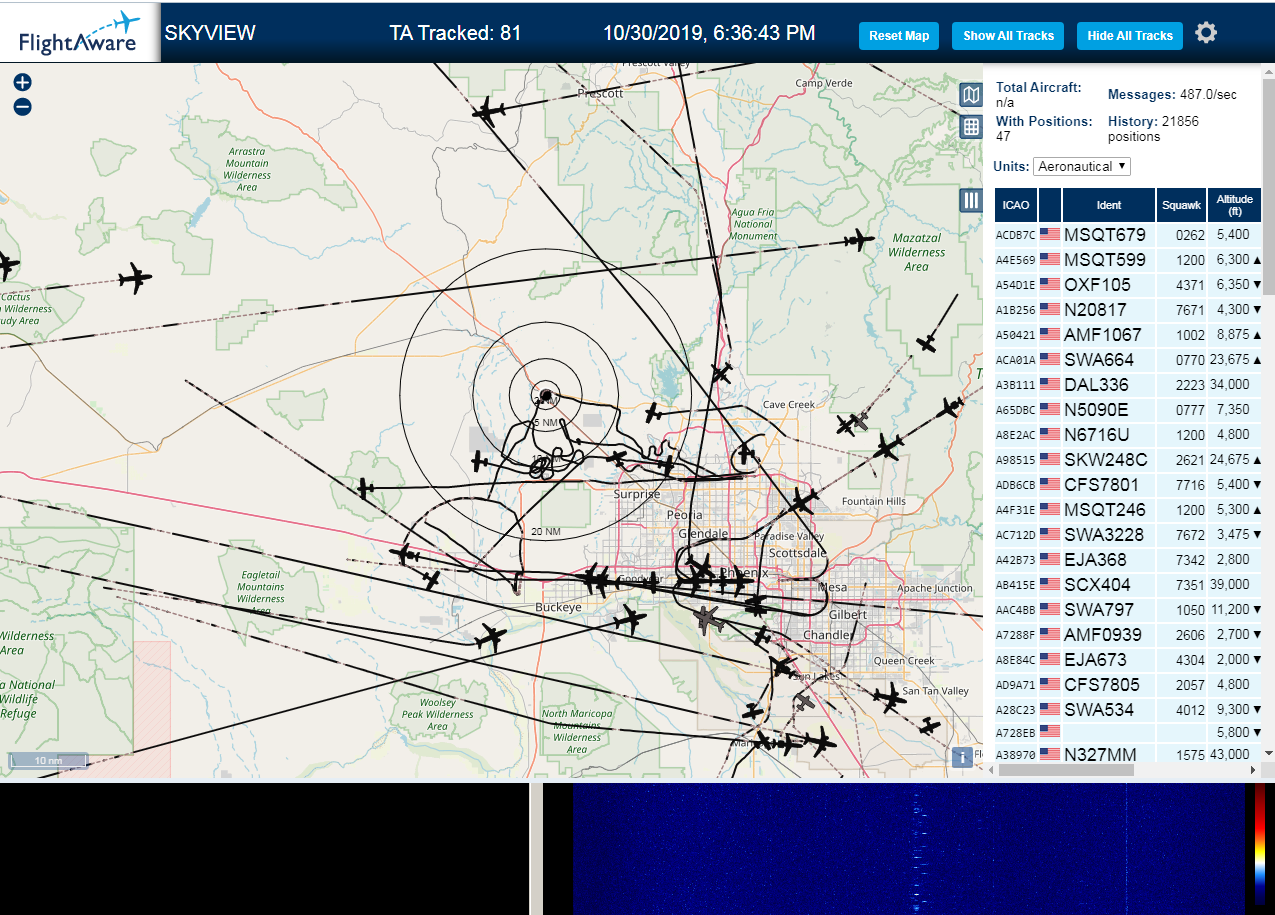Select the SWA664 aircraft row

pos(1128,359)
